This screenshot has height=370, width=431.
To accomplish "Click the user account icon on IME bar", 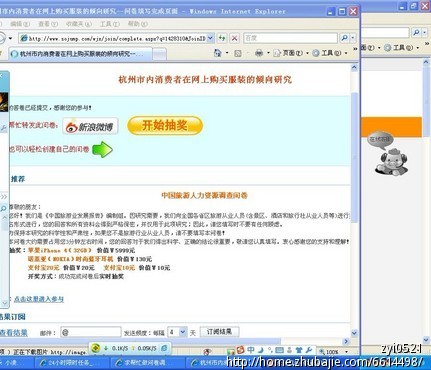I will pos(289,350).
